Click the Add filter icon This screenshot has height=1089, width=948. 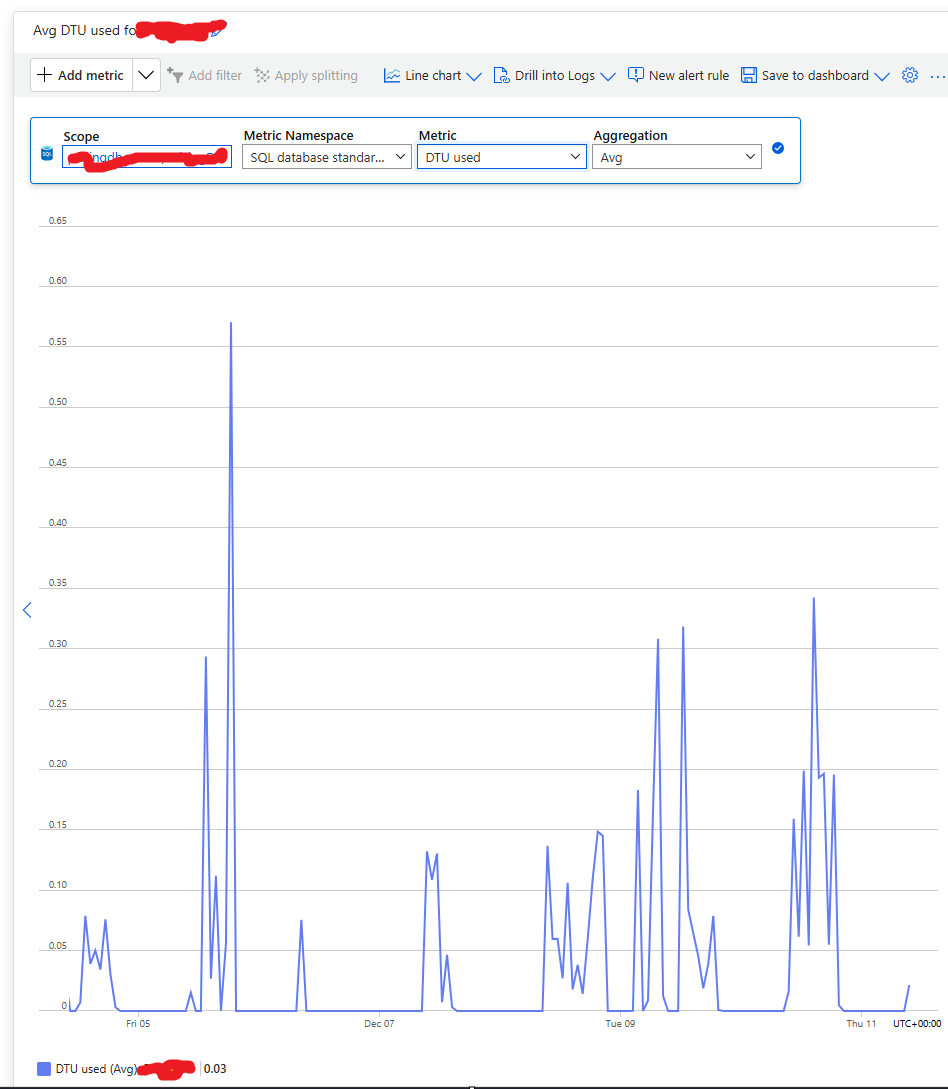coord(174,75)
